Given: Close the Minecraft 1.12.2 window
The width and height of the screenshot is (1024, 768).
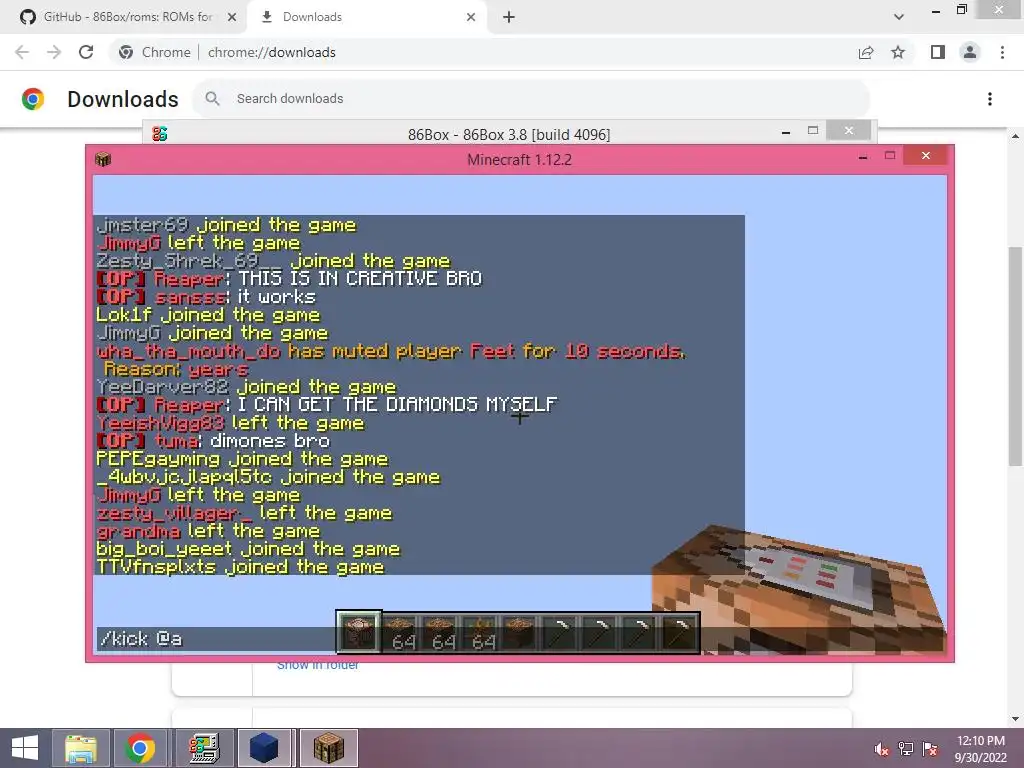Looking at the screenshot, I should tap(925, 155).
